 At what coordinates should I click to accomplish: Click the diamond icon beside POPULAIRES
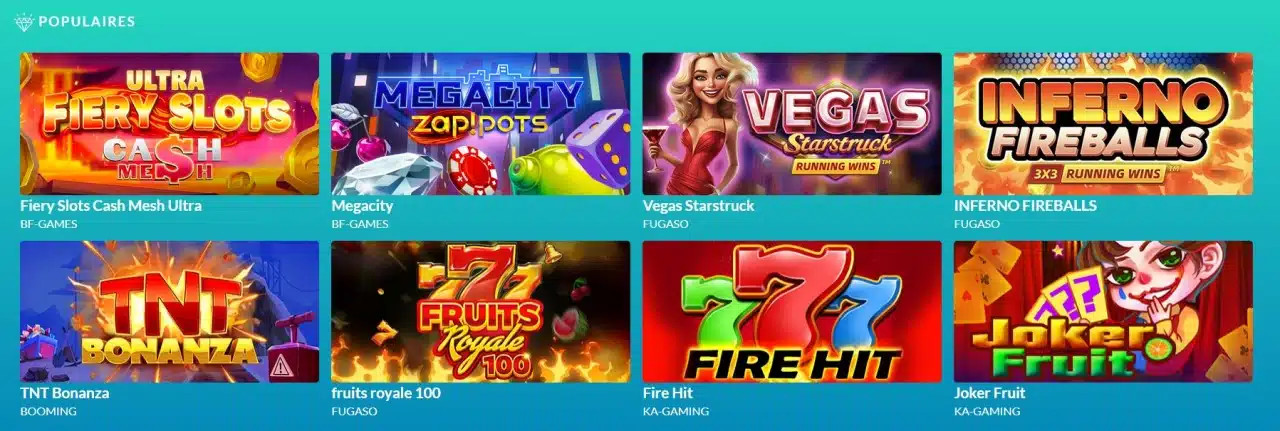[23, 21]
